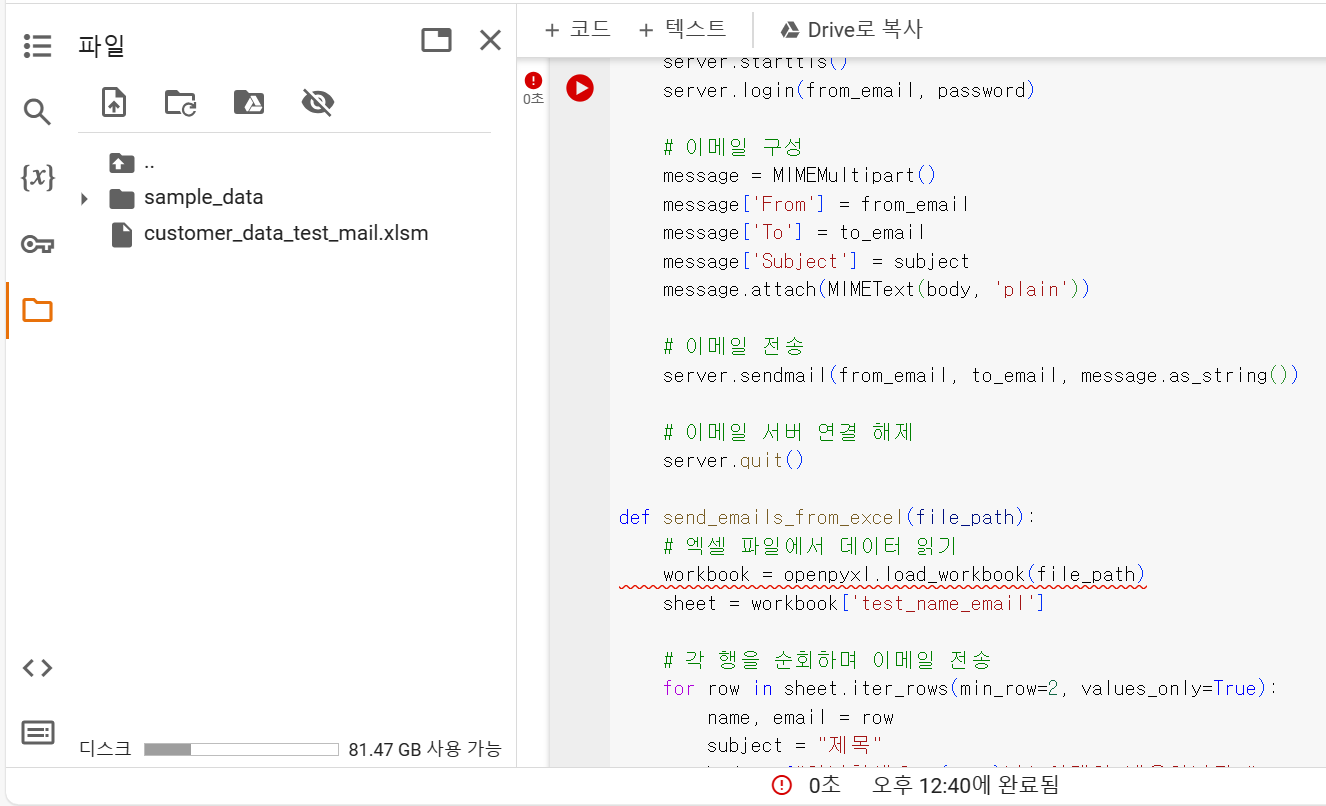
Task: Open the table of contents sidebar icon
Action: (x=37, y=45)
